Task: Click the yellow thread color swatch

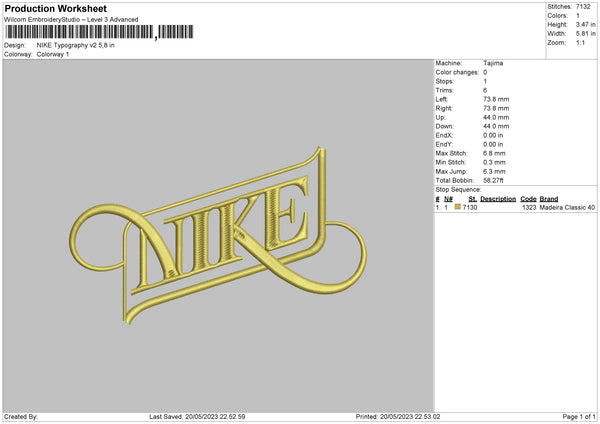Action: [458, 208]
